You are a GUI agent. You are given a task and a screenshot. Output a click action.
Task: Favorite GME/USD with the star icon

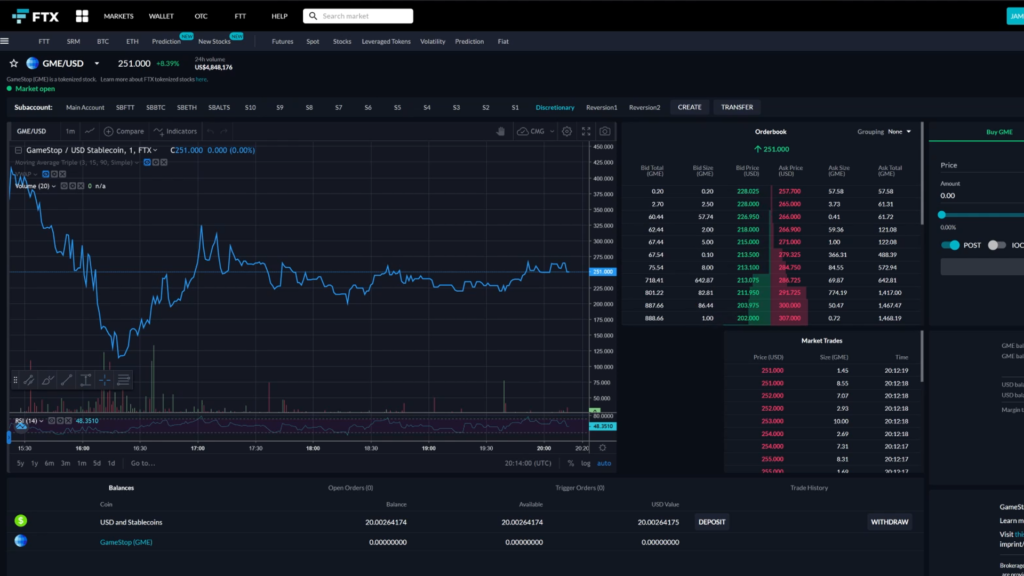(x=14, y=63)
